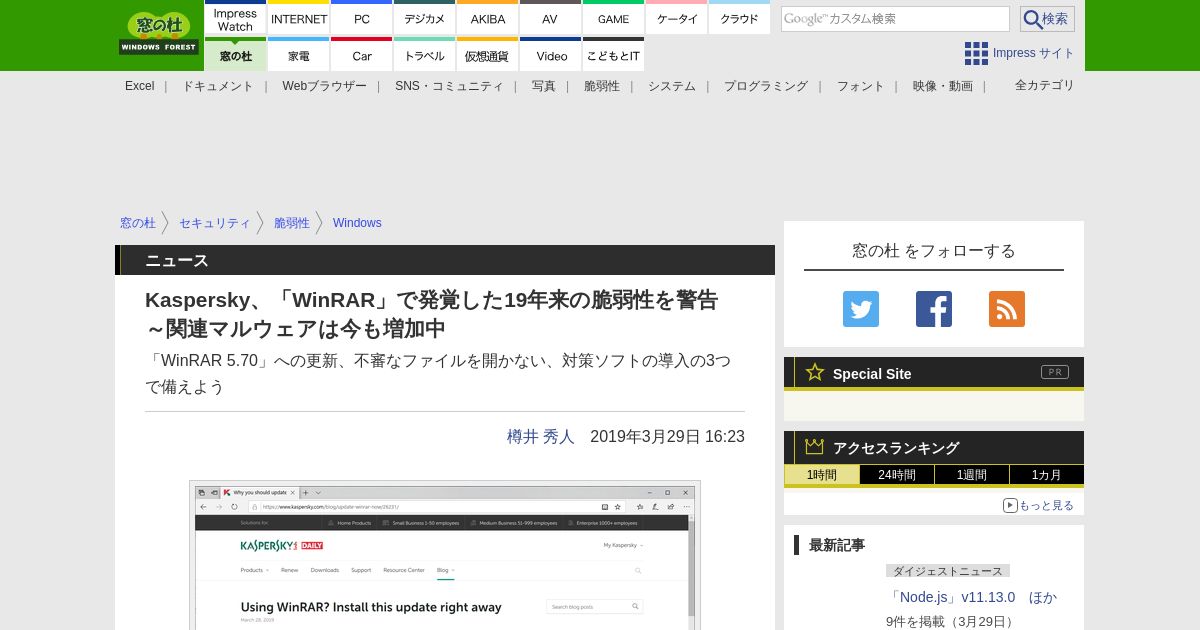Image resolution: width=1200 pixels, height=630 pixels.
Task: Select the 1週間 ranking tab
Action: coord(972,475)
